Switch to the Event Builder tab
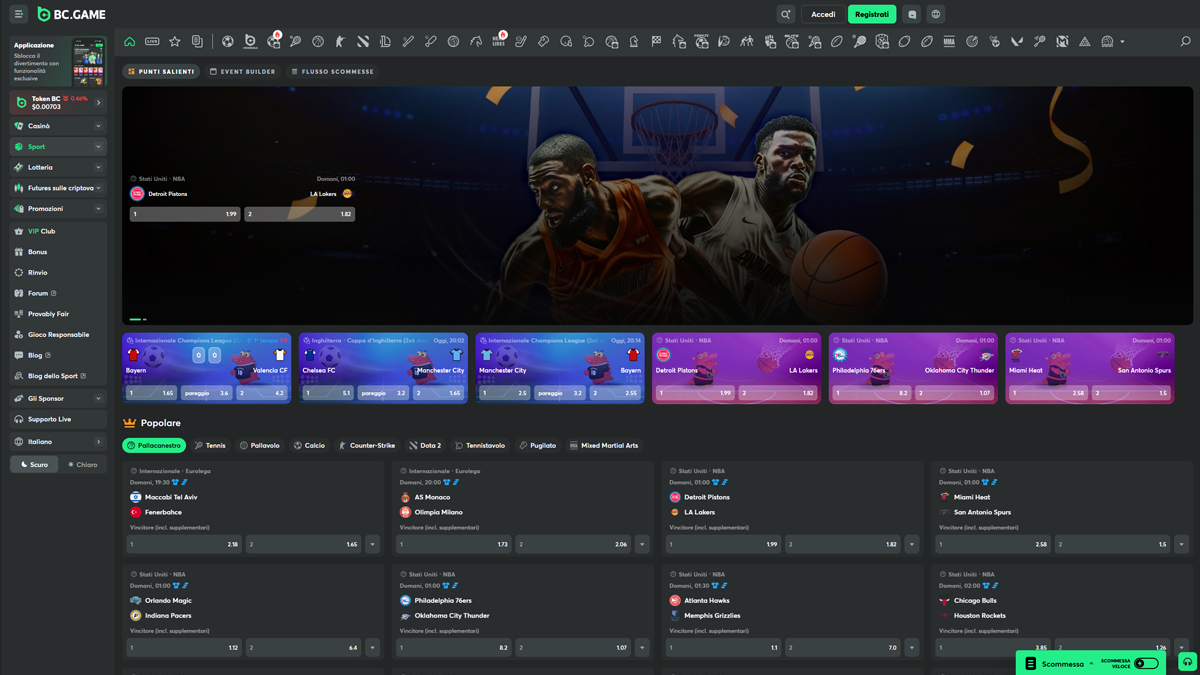Screen dimensions: 1200x675 pos(242,72)
